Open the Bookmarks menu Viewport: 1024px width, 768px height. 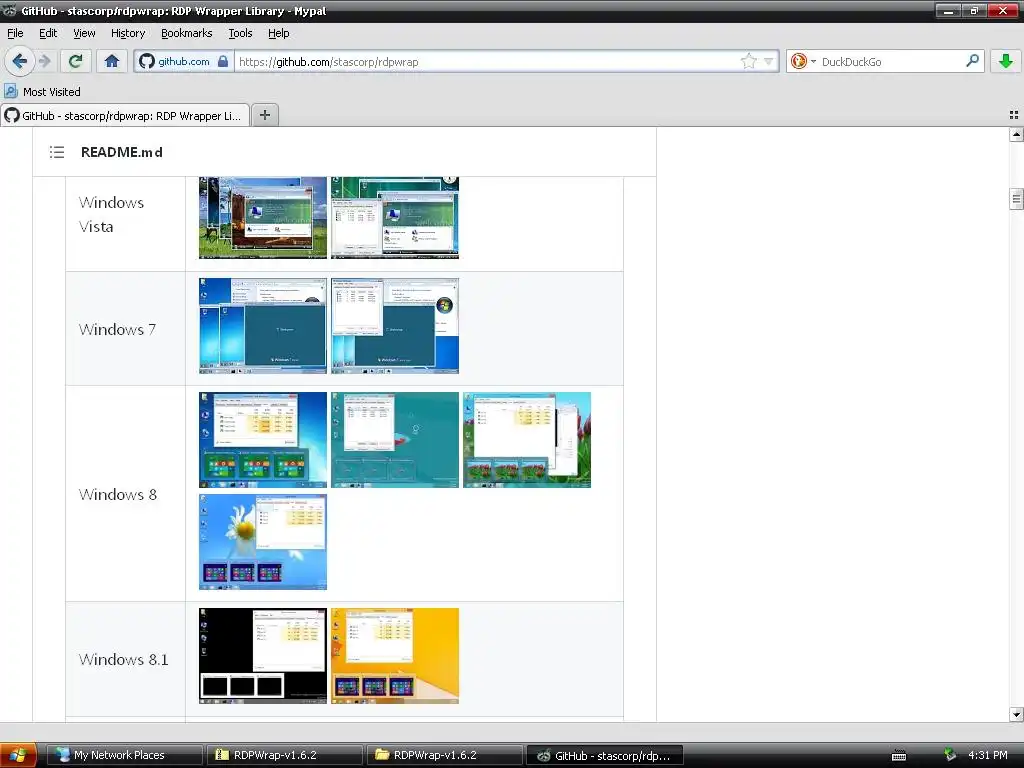[186, 33]
